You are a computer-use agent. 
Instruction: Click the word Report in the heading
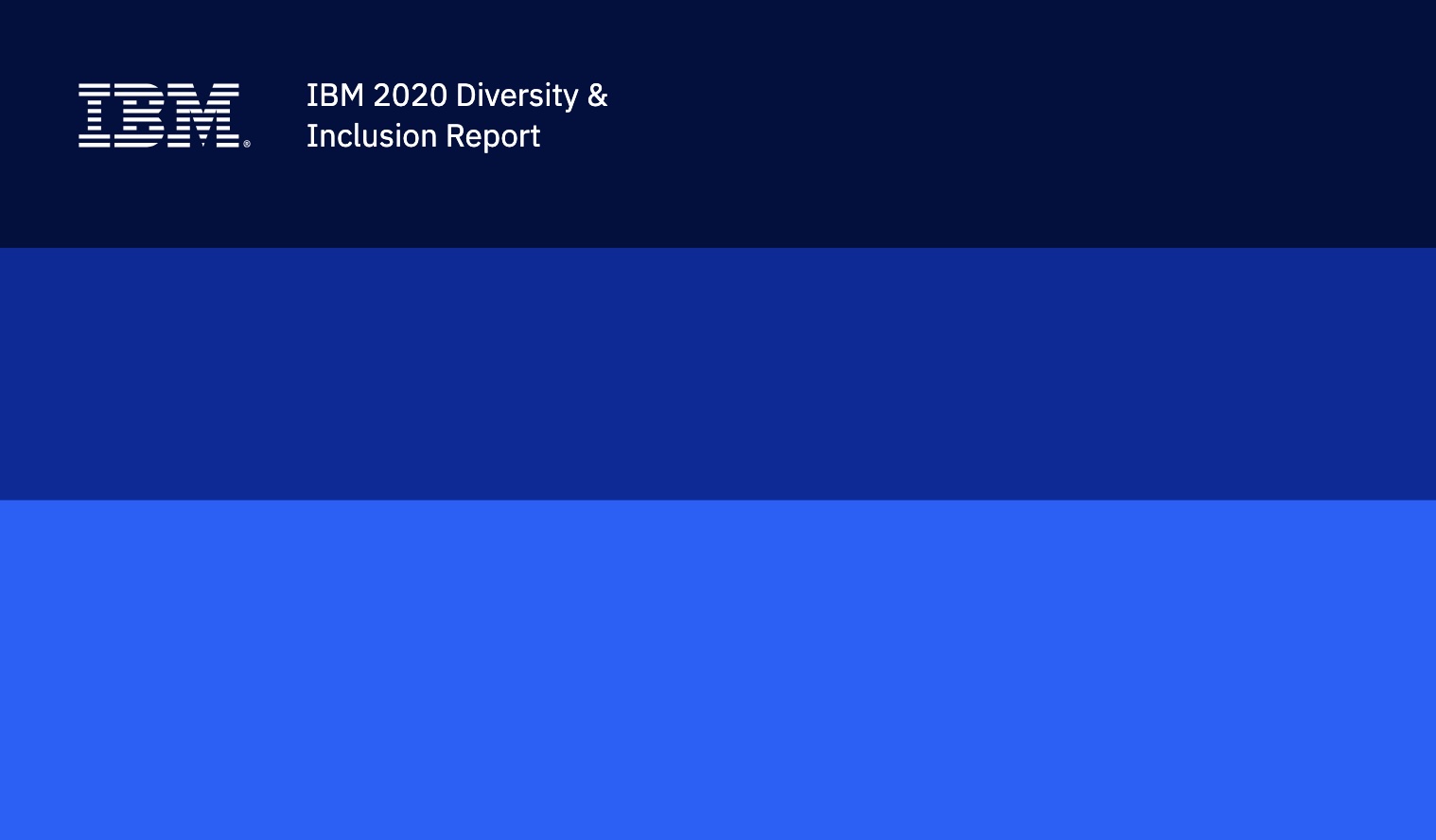[x=495, y=136]
